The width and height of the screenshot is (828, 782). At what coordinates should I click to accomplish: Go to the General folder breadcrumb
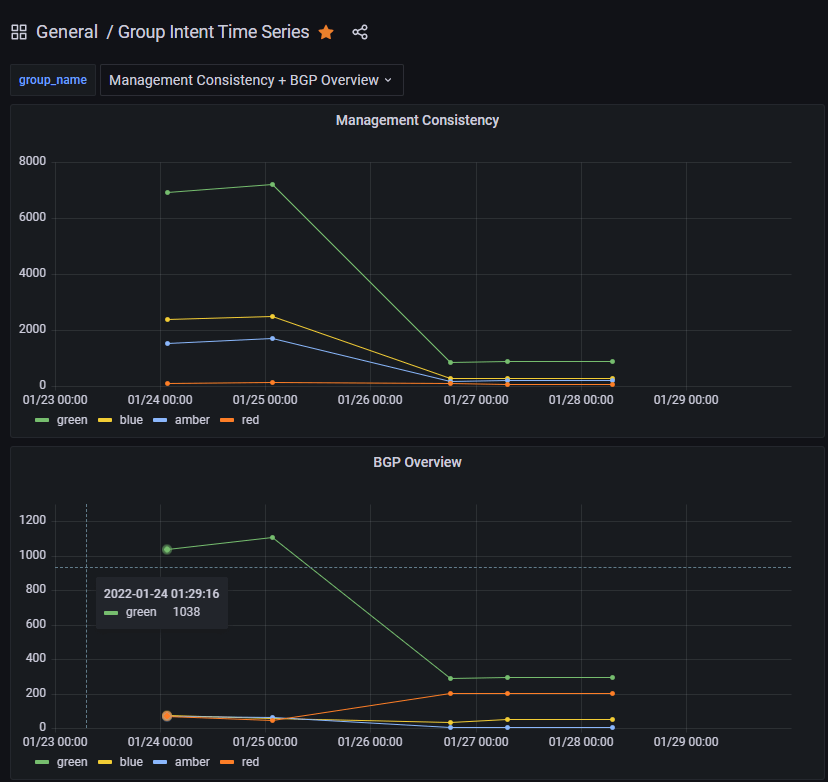[66, 32]
